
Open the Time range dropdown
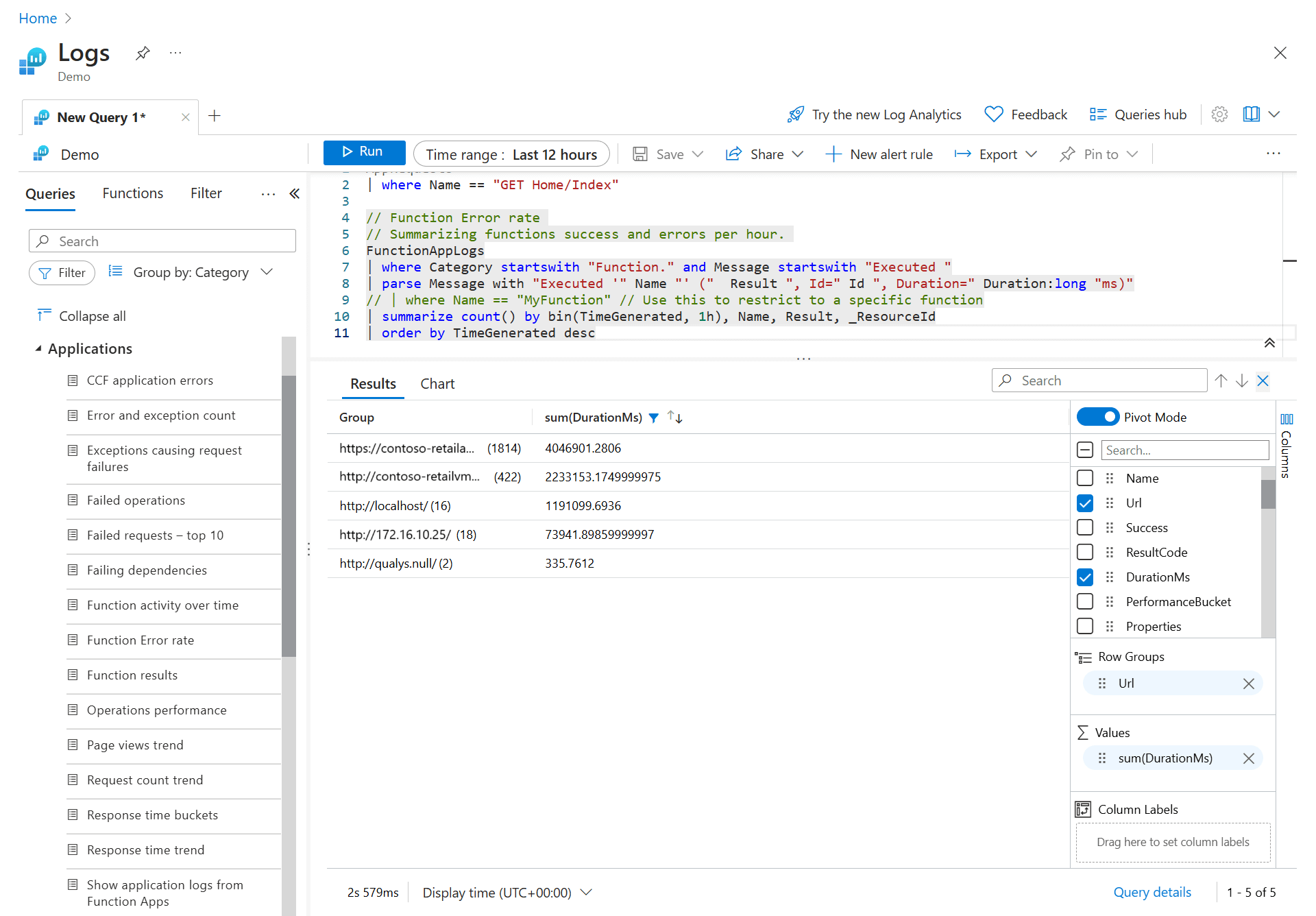(x=511, y=154)
